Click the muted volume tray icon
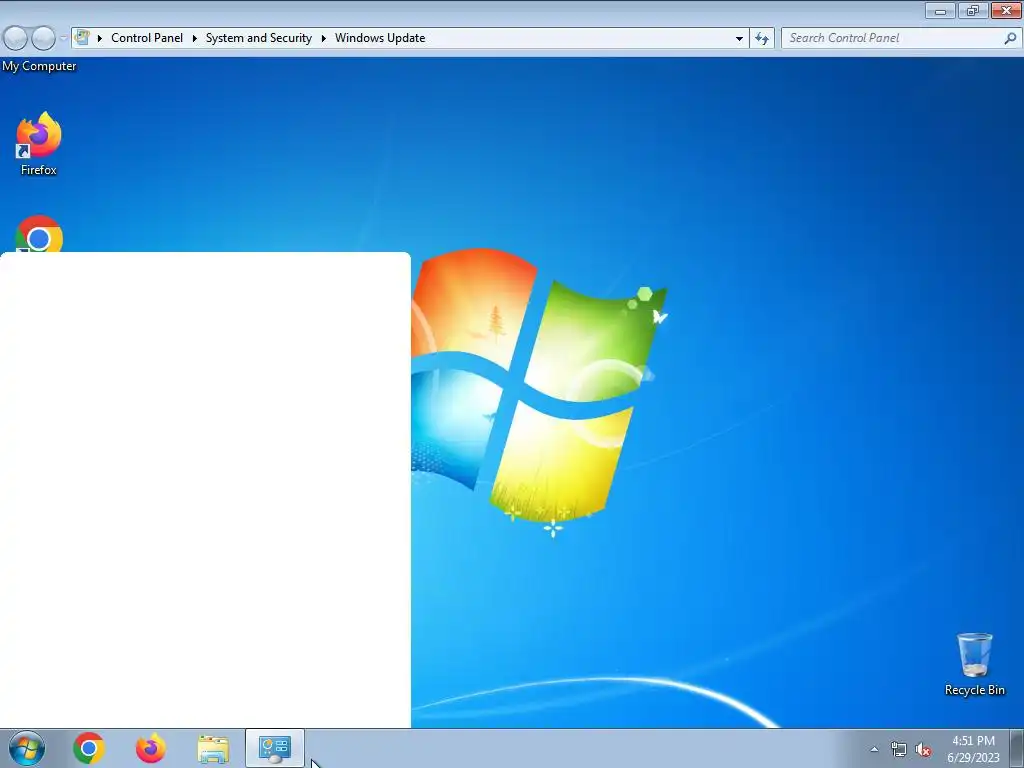1024x768 pixels. click(923, 749)
